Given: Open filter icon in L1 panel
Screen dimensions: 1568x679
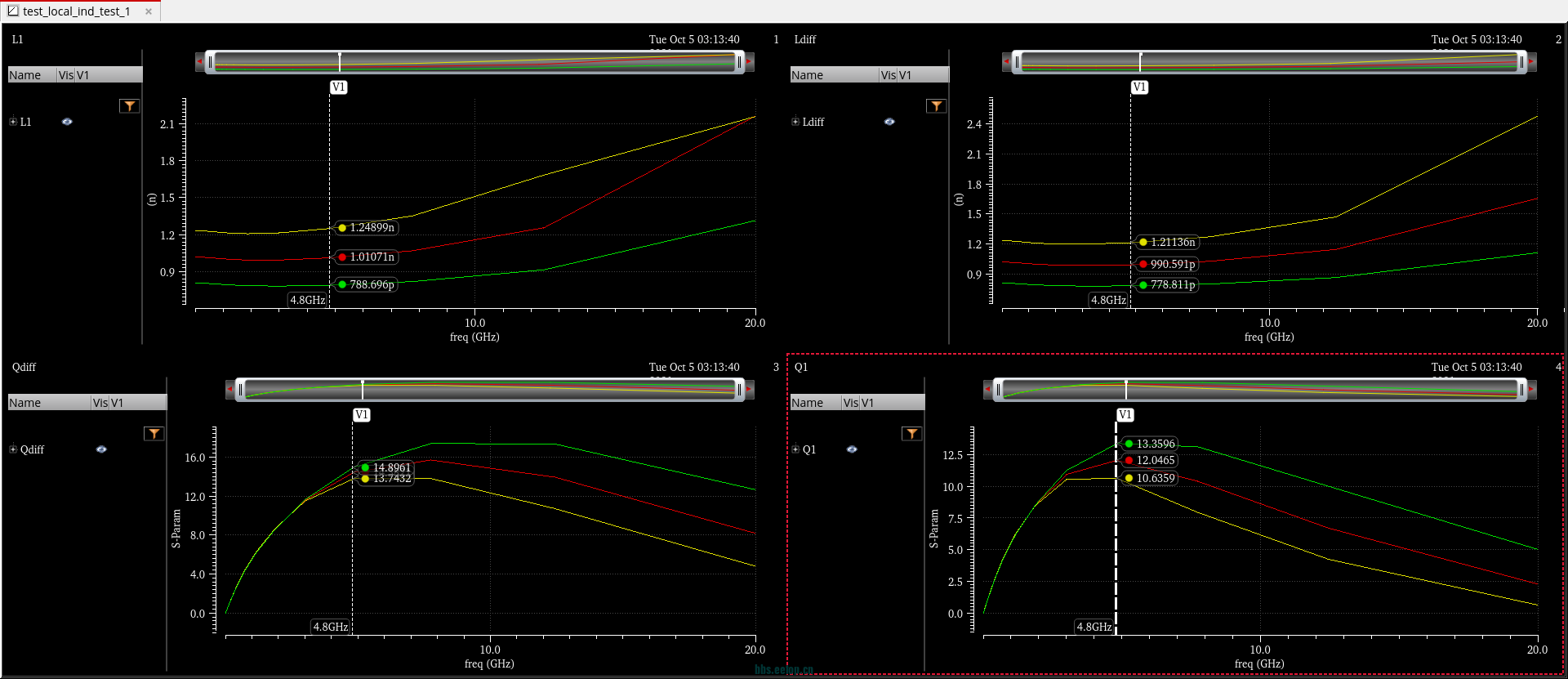Looking at the screenshot, I should (x=129, y=106).
